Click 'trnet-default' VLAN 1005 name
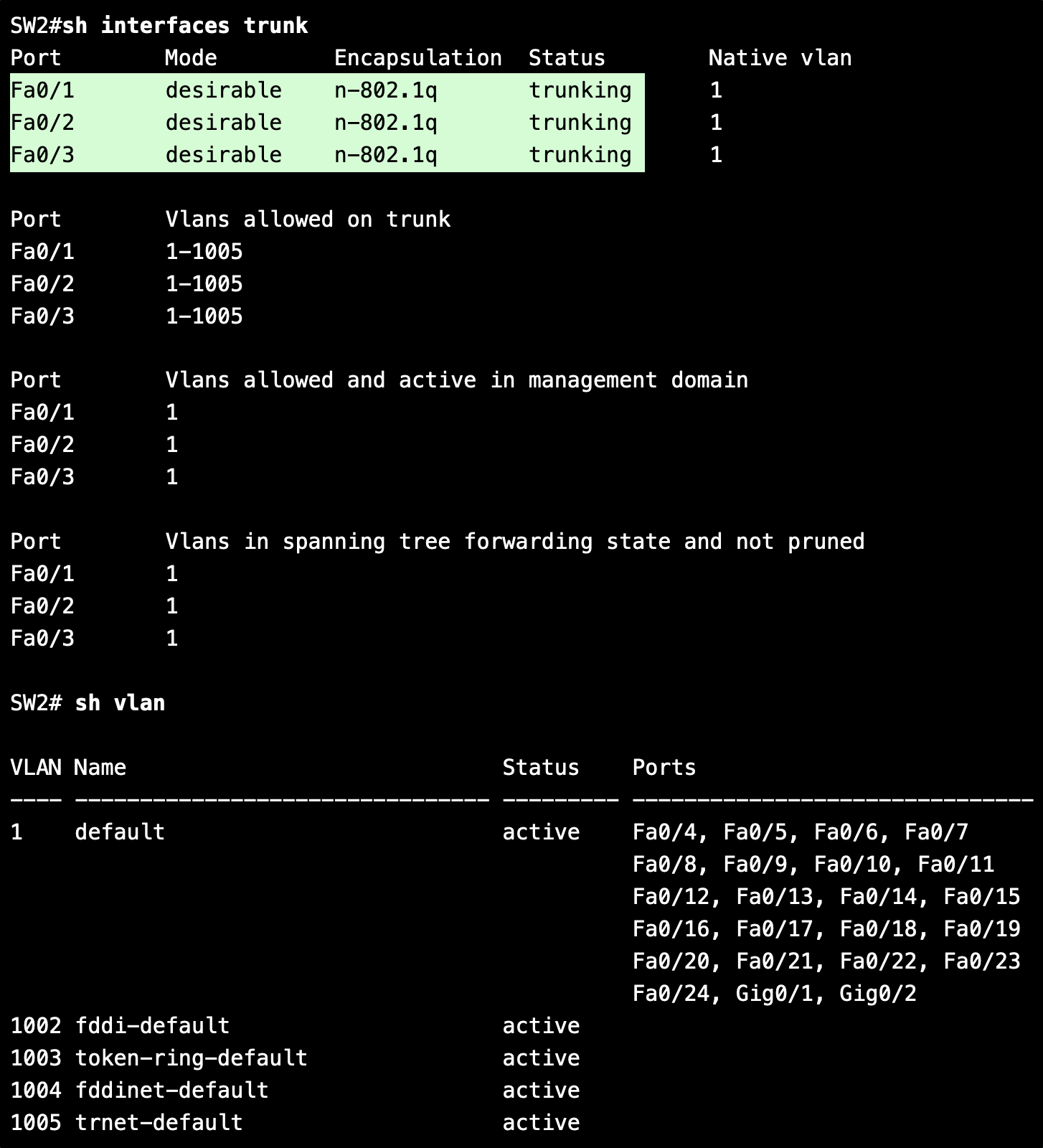Image resolution: width=1043 pixels, height=1148 pixels. click(159, 1123)
